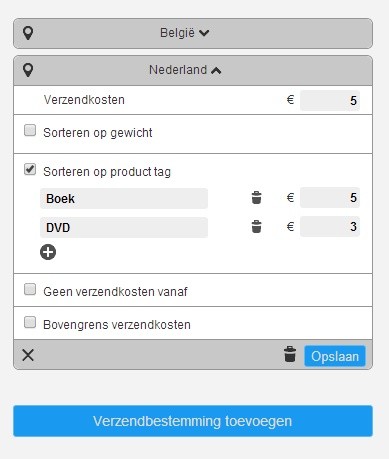
Task: Delete the Boek product tag row
Action: click(256, 198)
